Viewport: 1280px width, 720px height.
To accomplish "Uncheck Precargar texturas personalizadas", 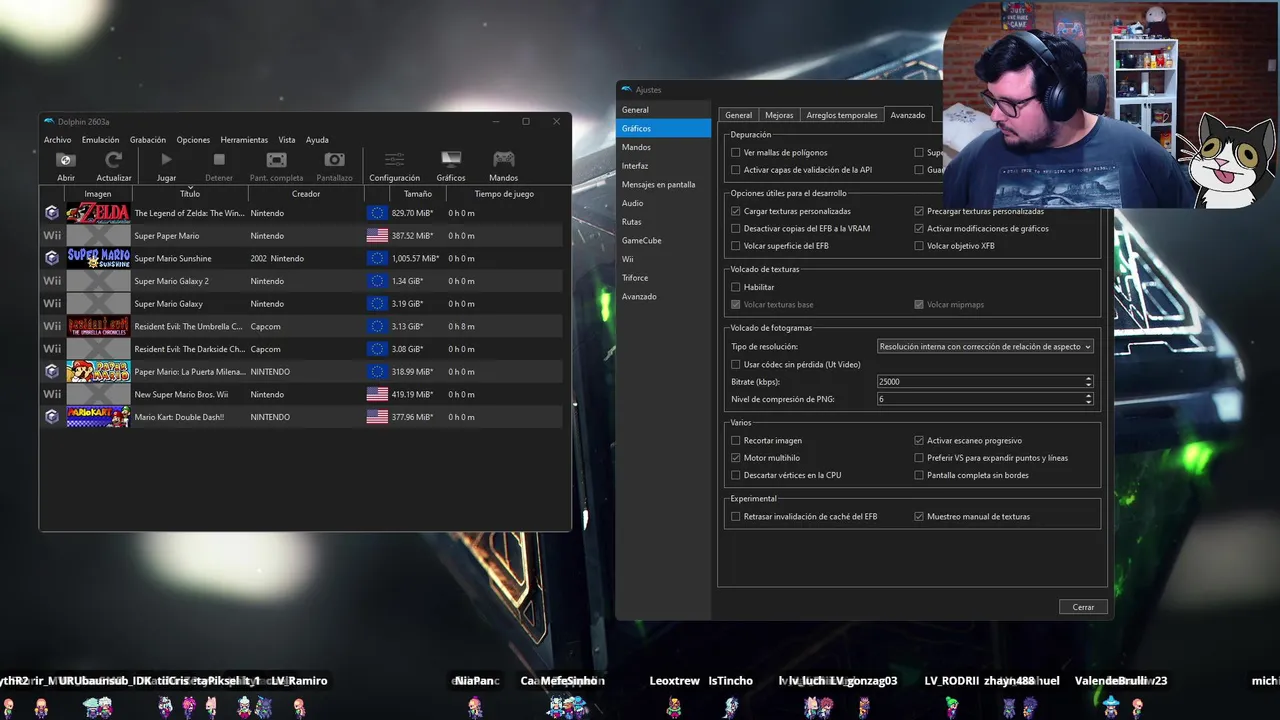I will click(x=919, y=211).
